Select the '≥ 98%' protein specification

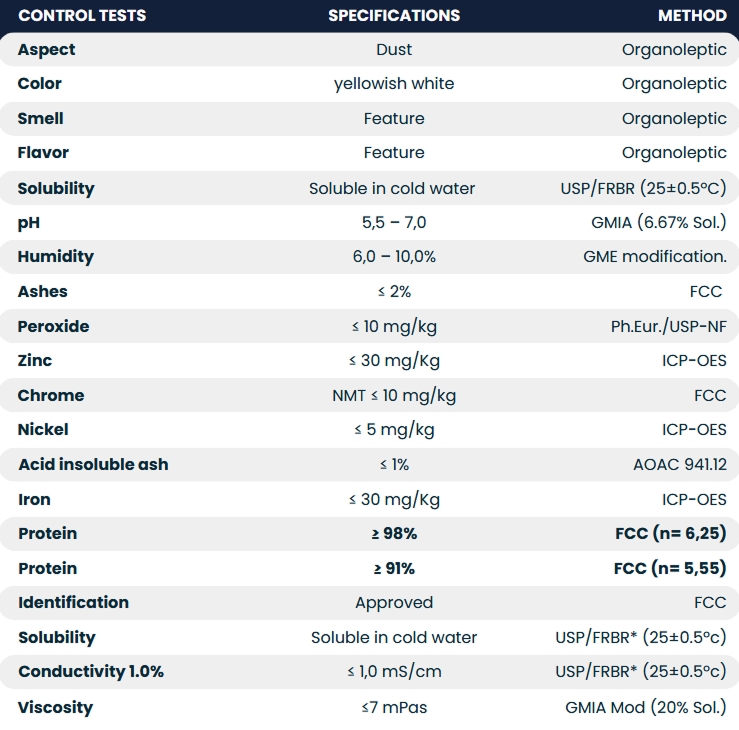394,534
